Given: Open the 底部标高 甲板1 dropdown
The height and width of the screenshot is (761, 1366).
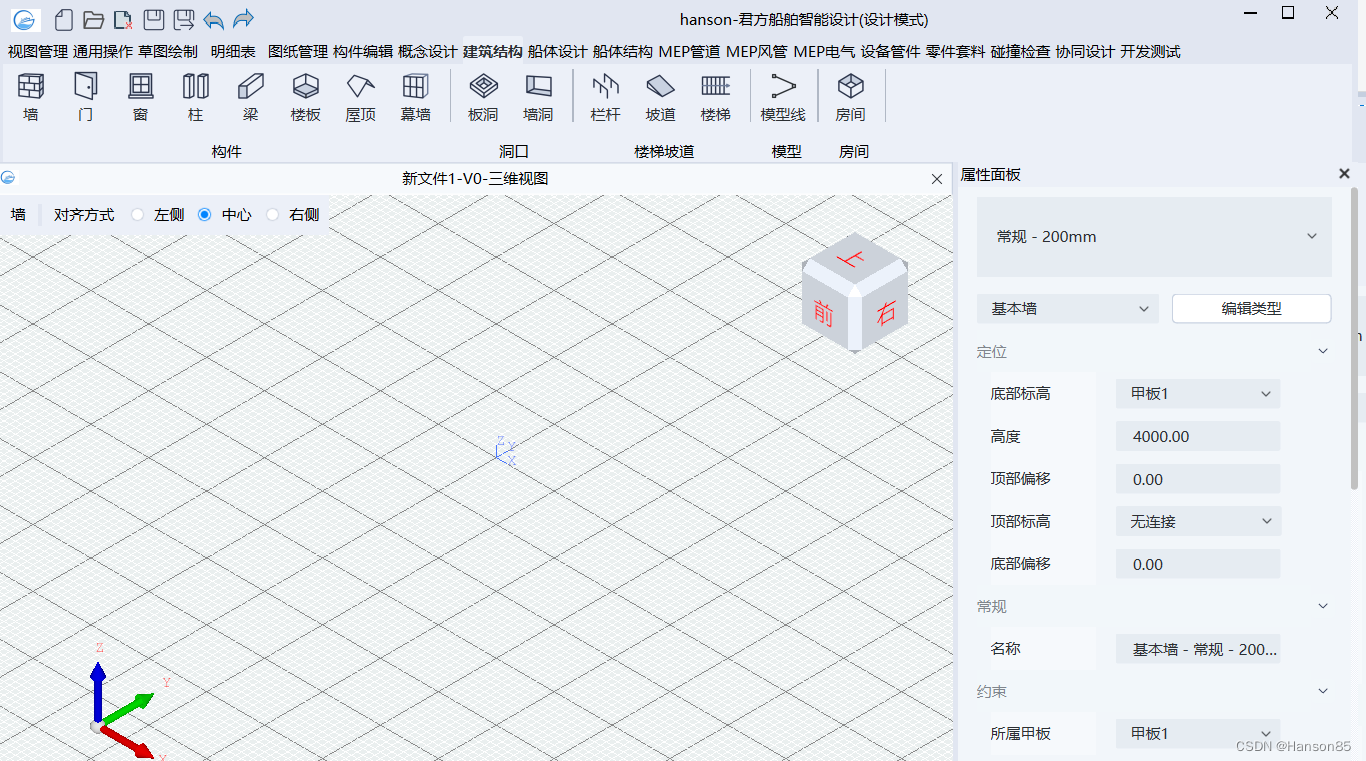Looking at the screenshot, I should (1198, 394).
